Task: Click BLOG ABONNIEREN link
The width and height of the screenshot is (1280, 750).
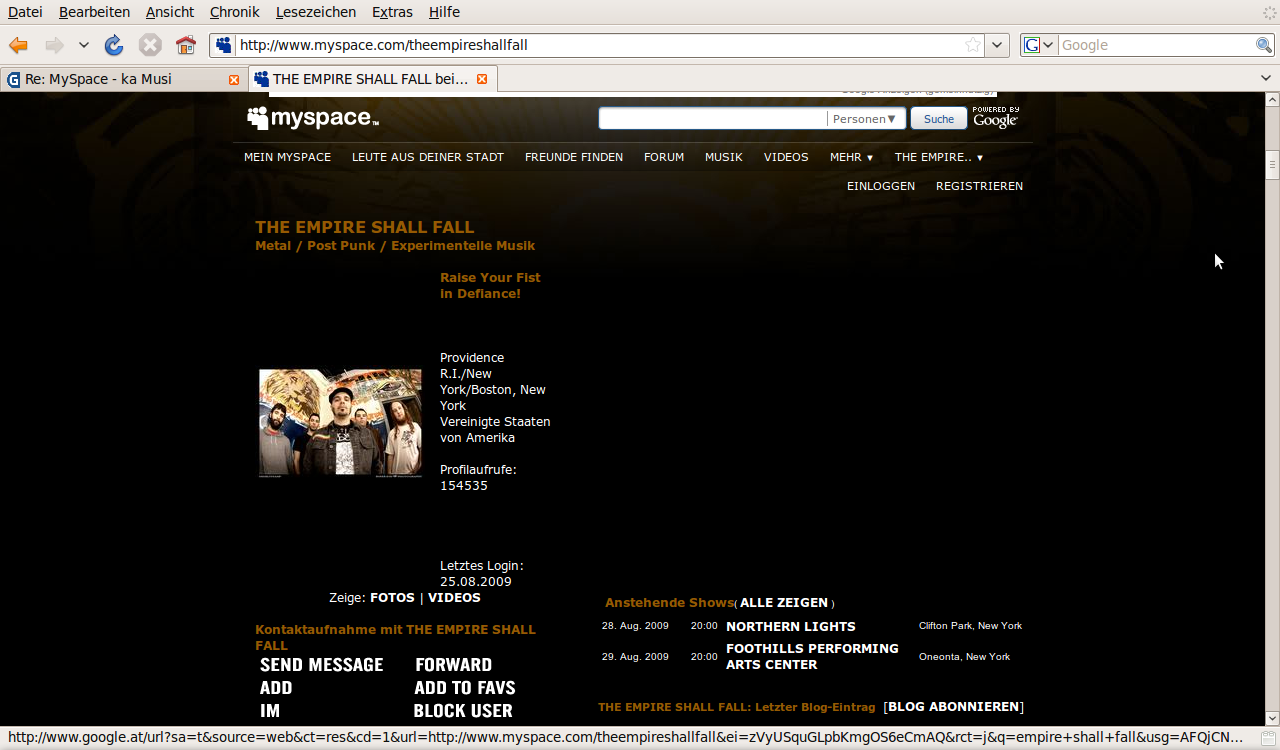Action: pos(953,707)
